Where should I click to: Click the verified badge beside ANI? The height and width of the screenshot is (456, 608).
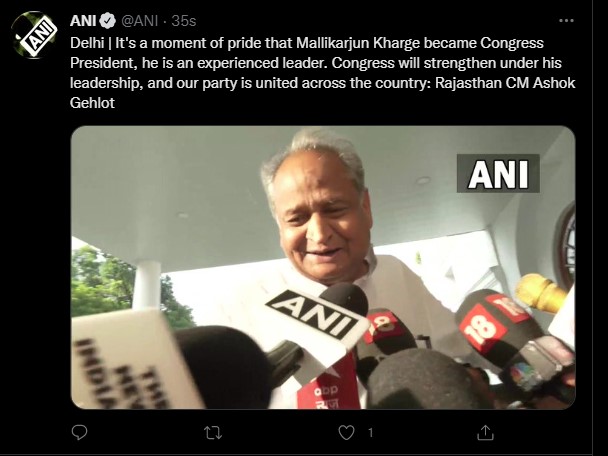pos(108,21)
